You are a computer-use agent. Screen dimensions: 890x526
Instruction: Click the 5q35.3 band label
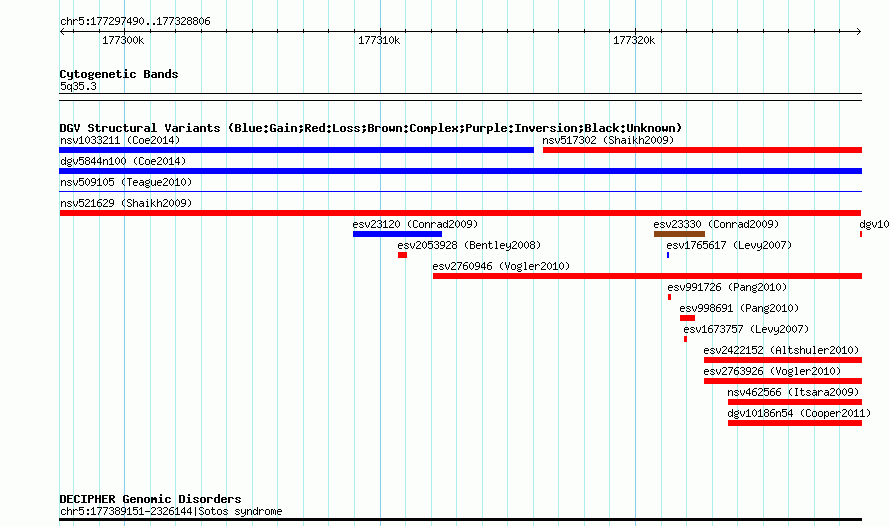coord(78,86)
